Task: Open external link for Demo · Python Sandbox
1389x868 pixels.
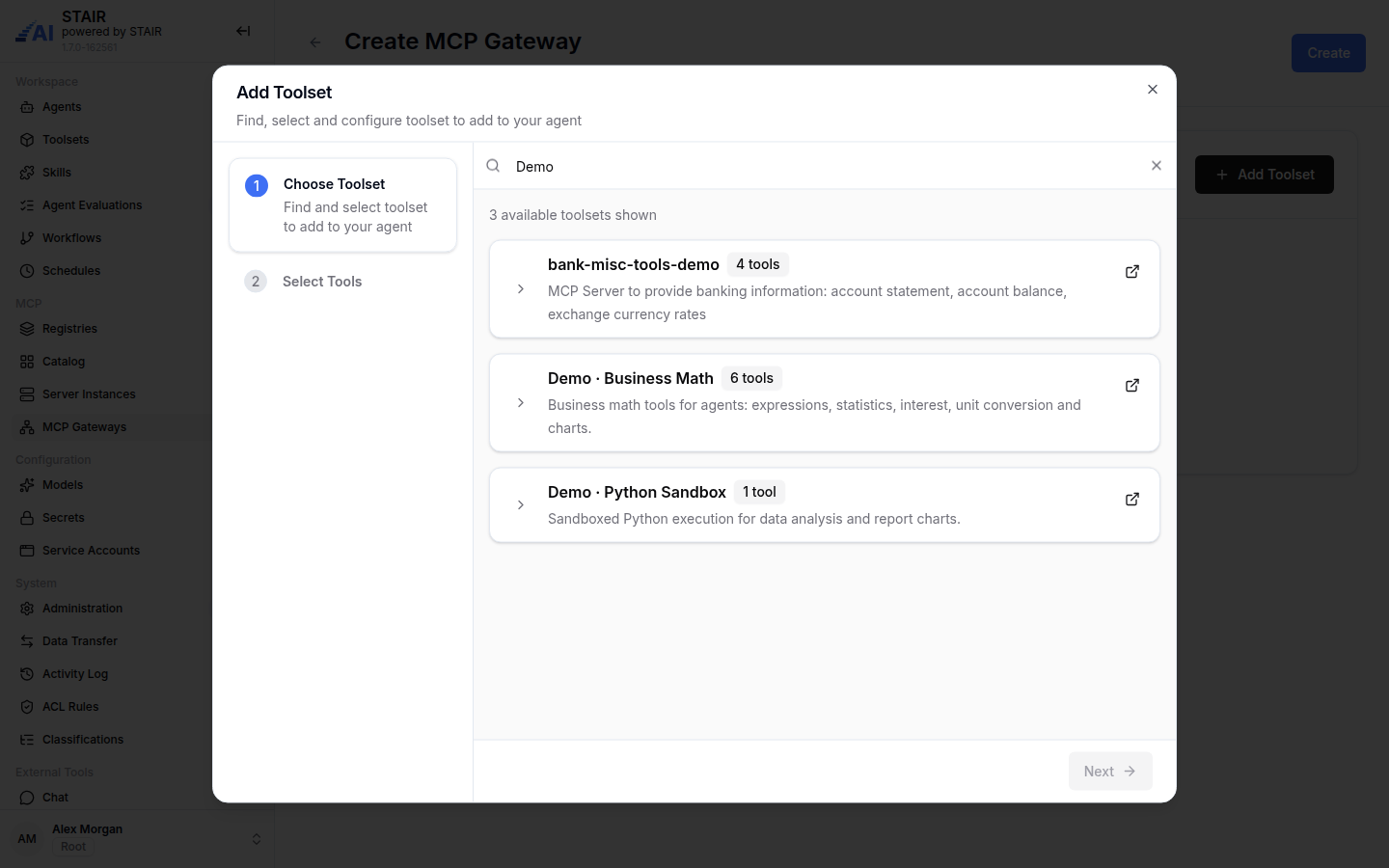Action: pos(1132,500)
